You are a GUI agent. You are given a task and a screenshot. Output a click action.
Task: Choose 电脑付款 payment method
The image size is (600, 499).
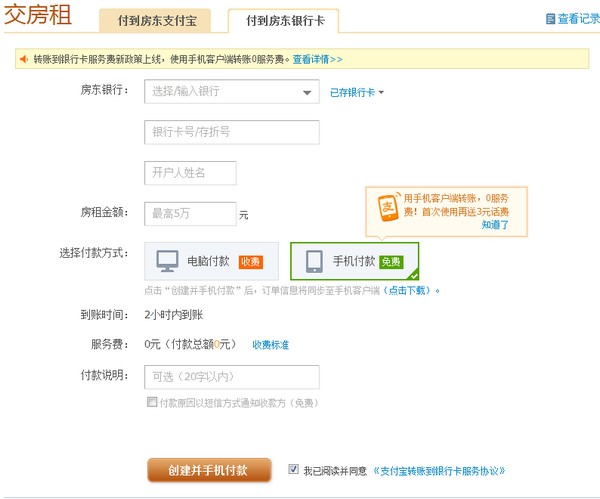[x=211, y=261]
